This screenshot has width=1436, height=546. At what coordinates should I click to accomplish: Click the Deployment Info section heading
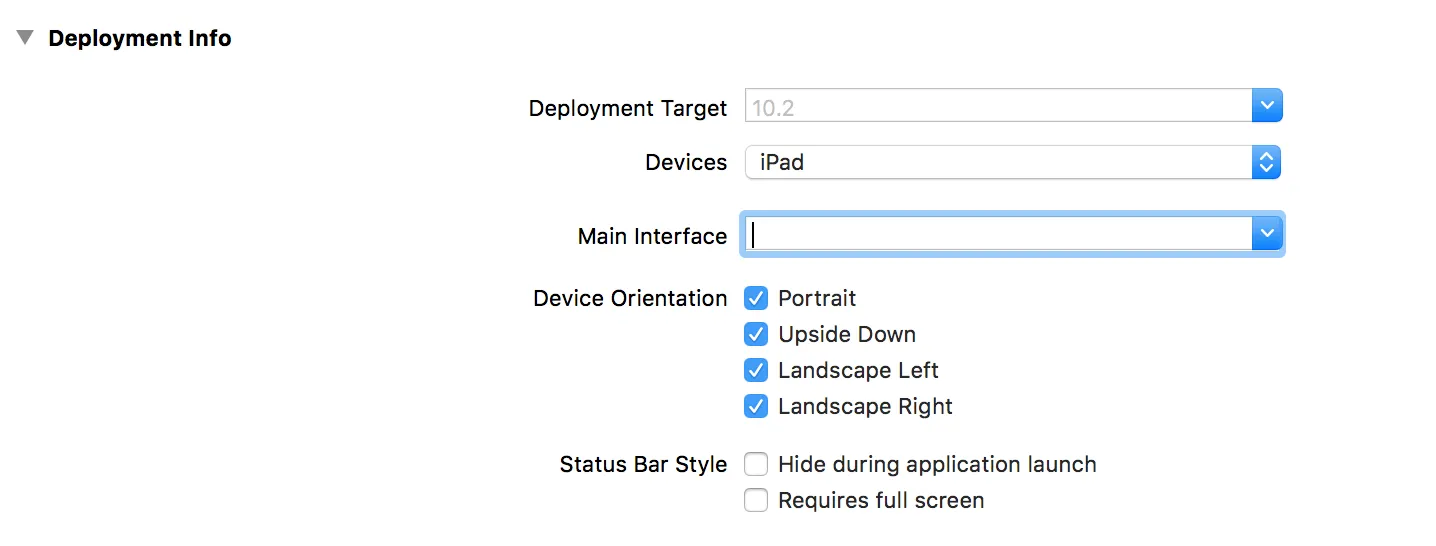coord(140,38)
